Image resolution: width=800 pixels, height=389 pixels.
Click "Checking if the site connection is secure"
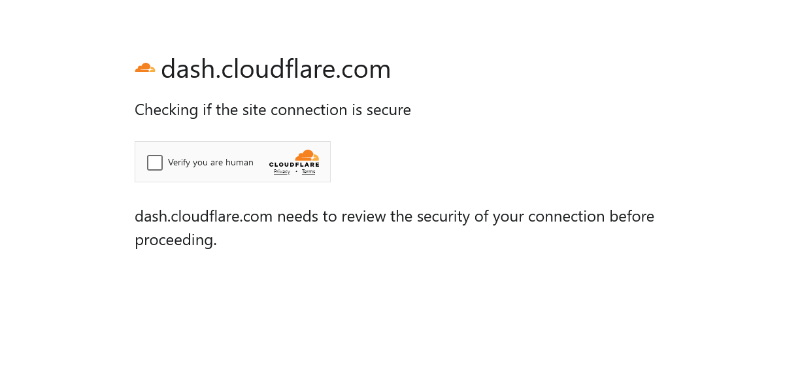(x=272, y=110)
